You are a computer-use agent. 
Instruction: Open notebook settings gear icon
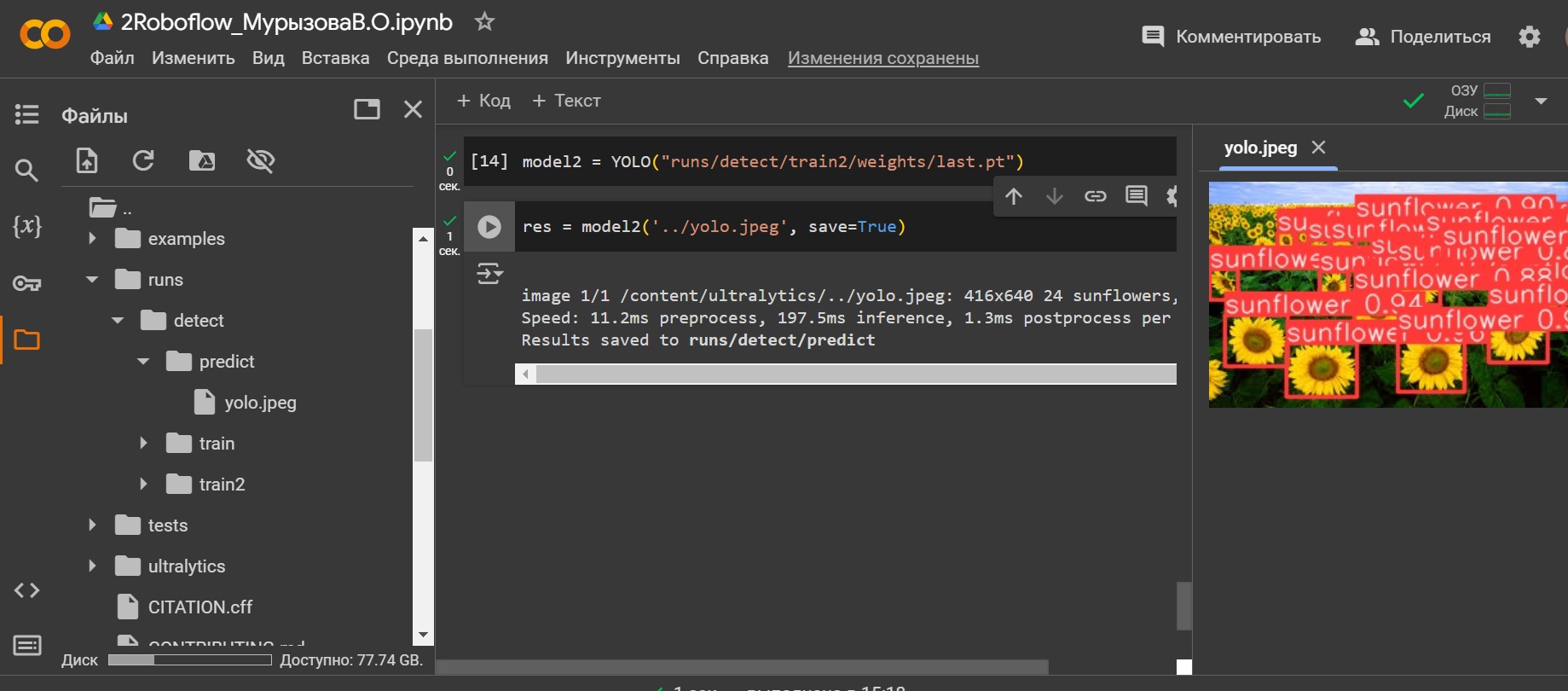[1530, 37]
